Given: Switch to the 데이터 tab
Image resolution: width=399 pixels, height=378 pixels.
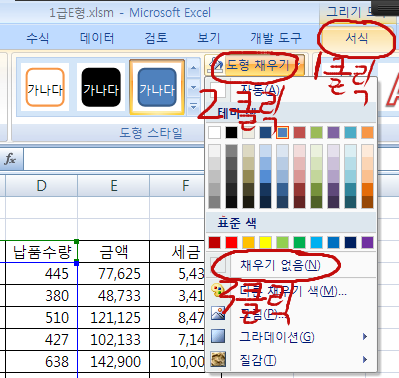Looking at the screenshot, I should (x=97, y=38).
